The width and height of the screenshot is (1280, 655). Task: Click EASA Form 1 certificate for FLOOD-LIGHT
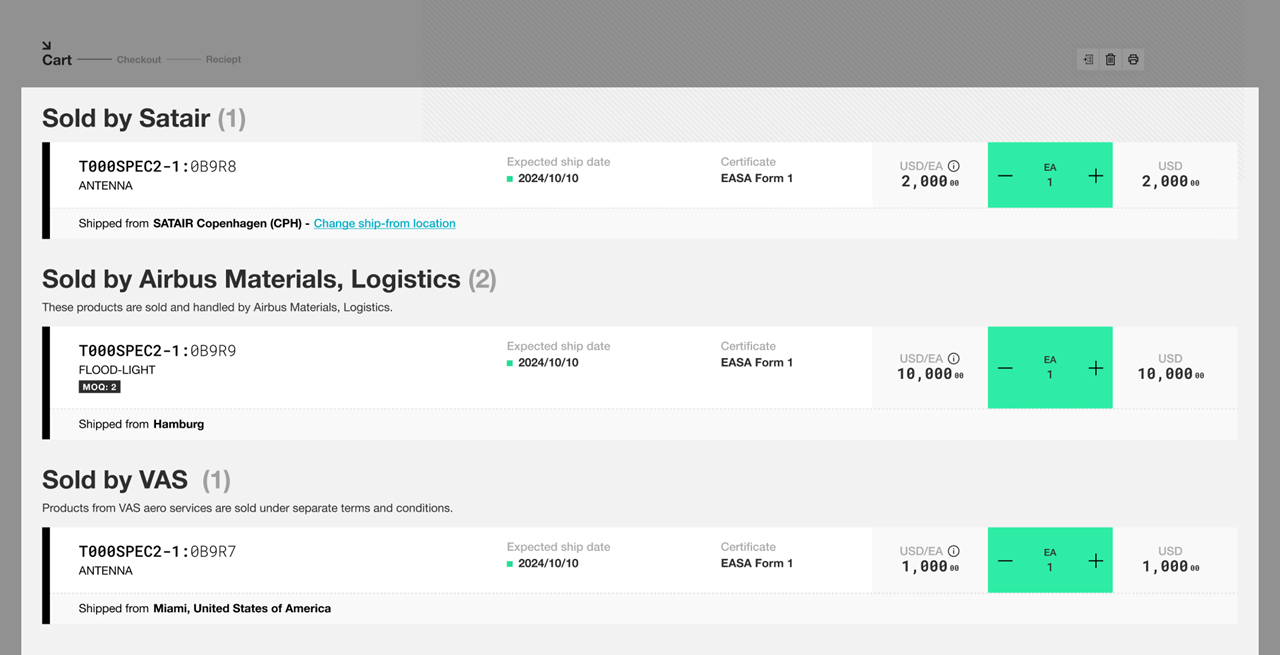point(757,363)
